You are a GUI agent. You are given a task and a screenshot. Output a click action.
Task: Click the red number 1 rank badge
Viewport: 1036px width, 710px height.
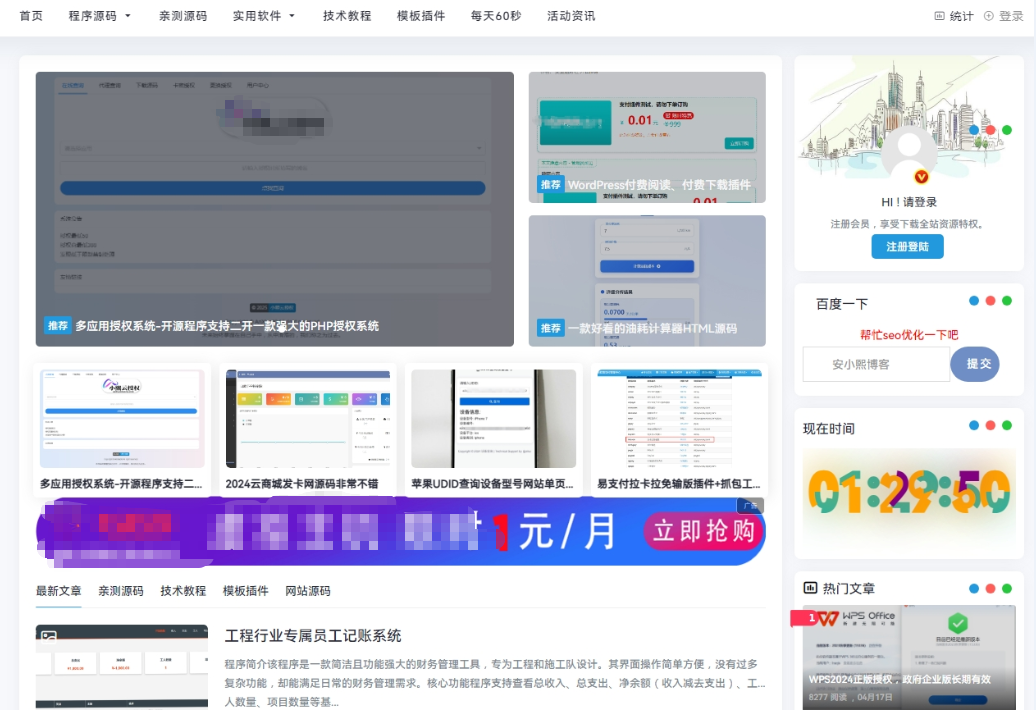(811, 617)
